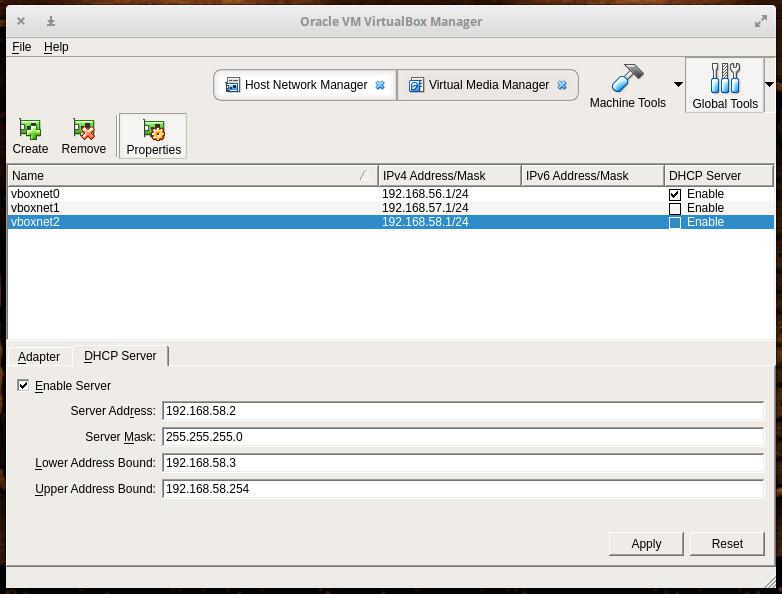Viewport: 782px width, 594px height.
Task: Open the Global Tools dropdown arrow
Action: (x=769, y=84)
